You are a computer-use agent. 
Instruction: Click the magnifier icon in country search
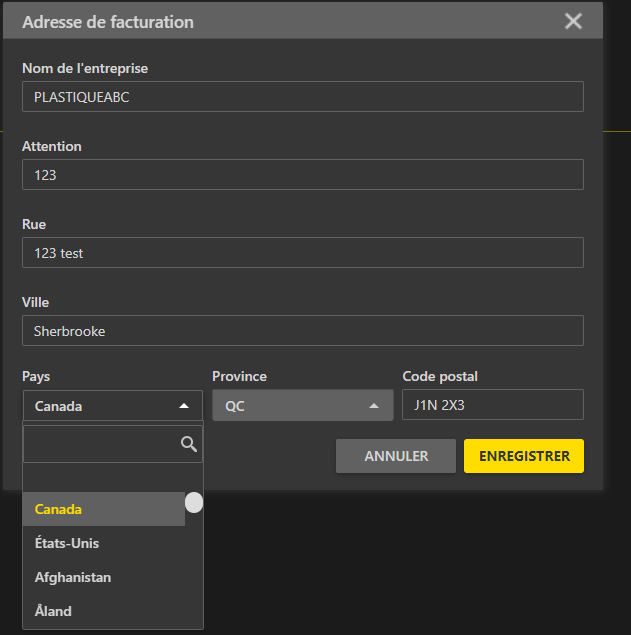pos(189,444)
